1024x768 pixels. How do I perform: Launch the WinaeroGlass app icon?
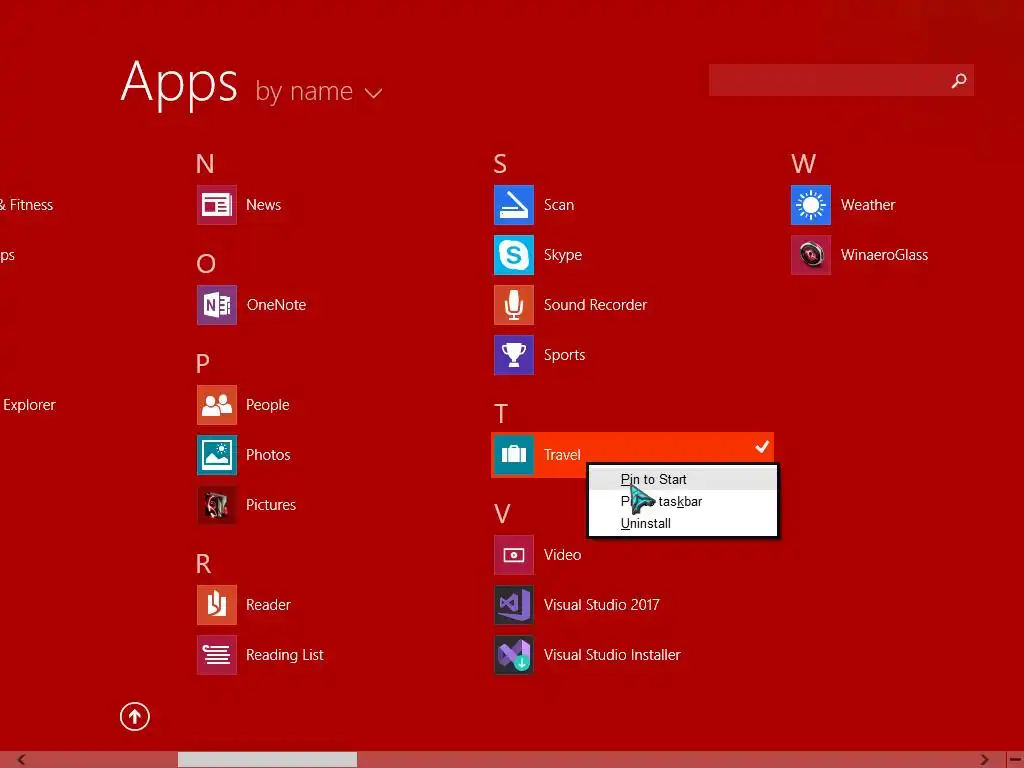811,255
